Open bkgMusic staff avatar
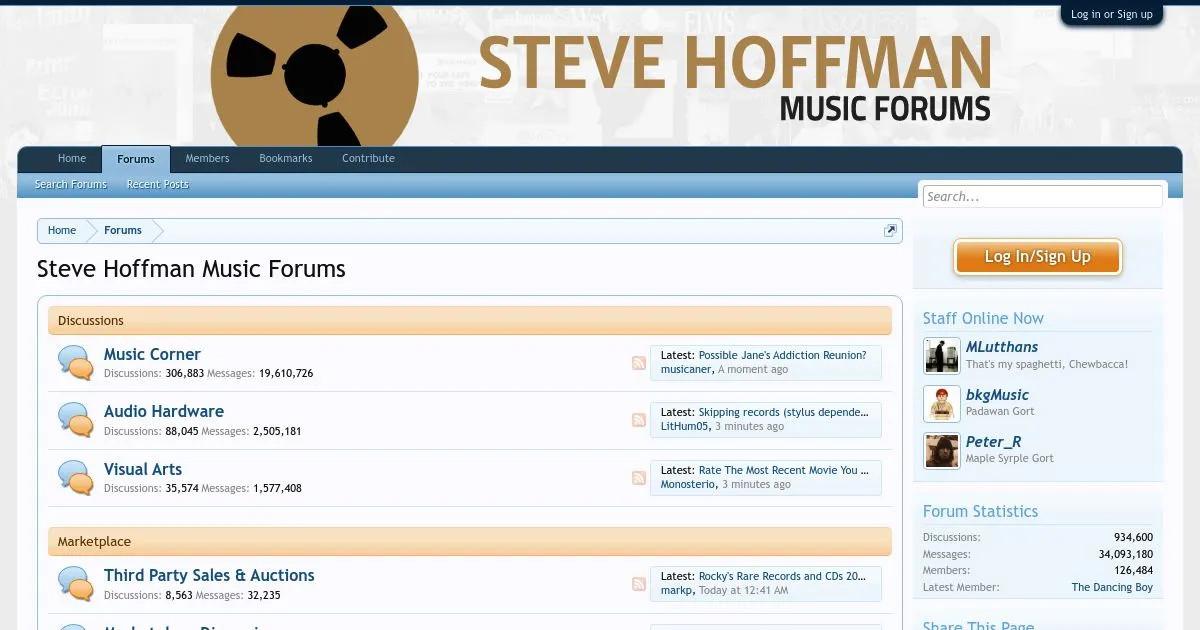This screenshot has width=1200, height=630. [942, 403]
